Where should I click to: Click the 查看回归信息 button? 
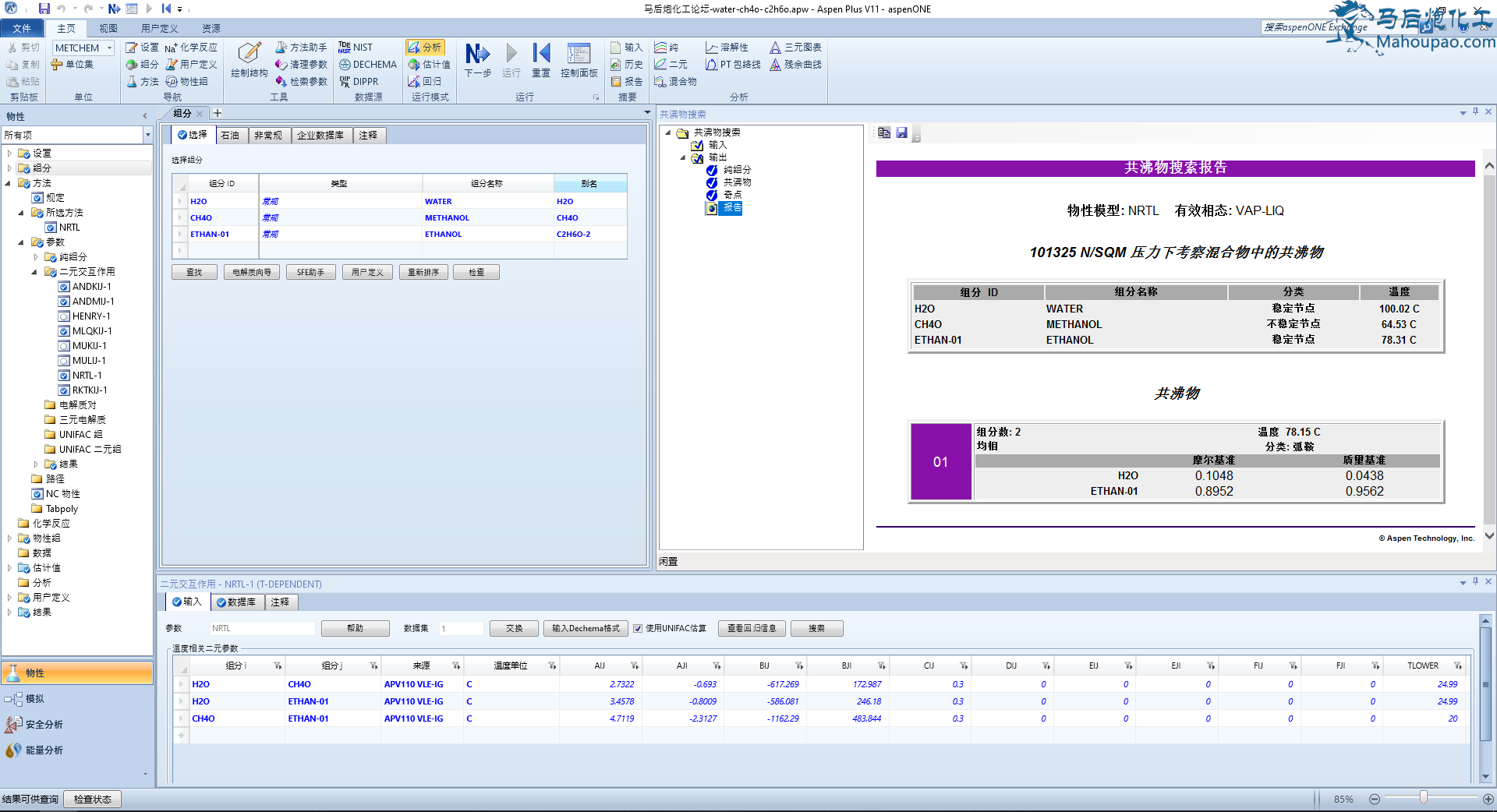tap(752, 629)
